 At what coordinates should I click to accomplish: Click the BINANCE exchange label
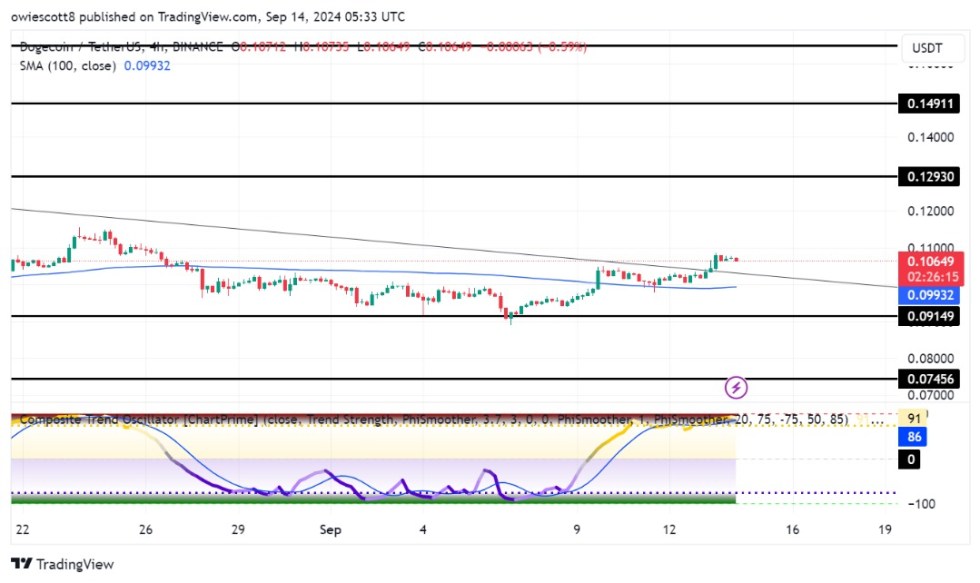195,45
